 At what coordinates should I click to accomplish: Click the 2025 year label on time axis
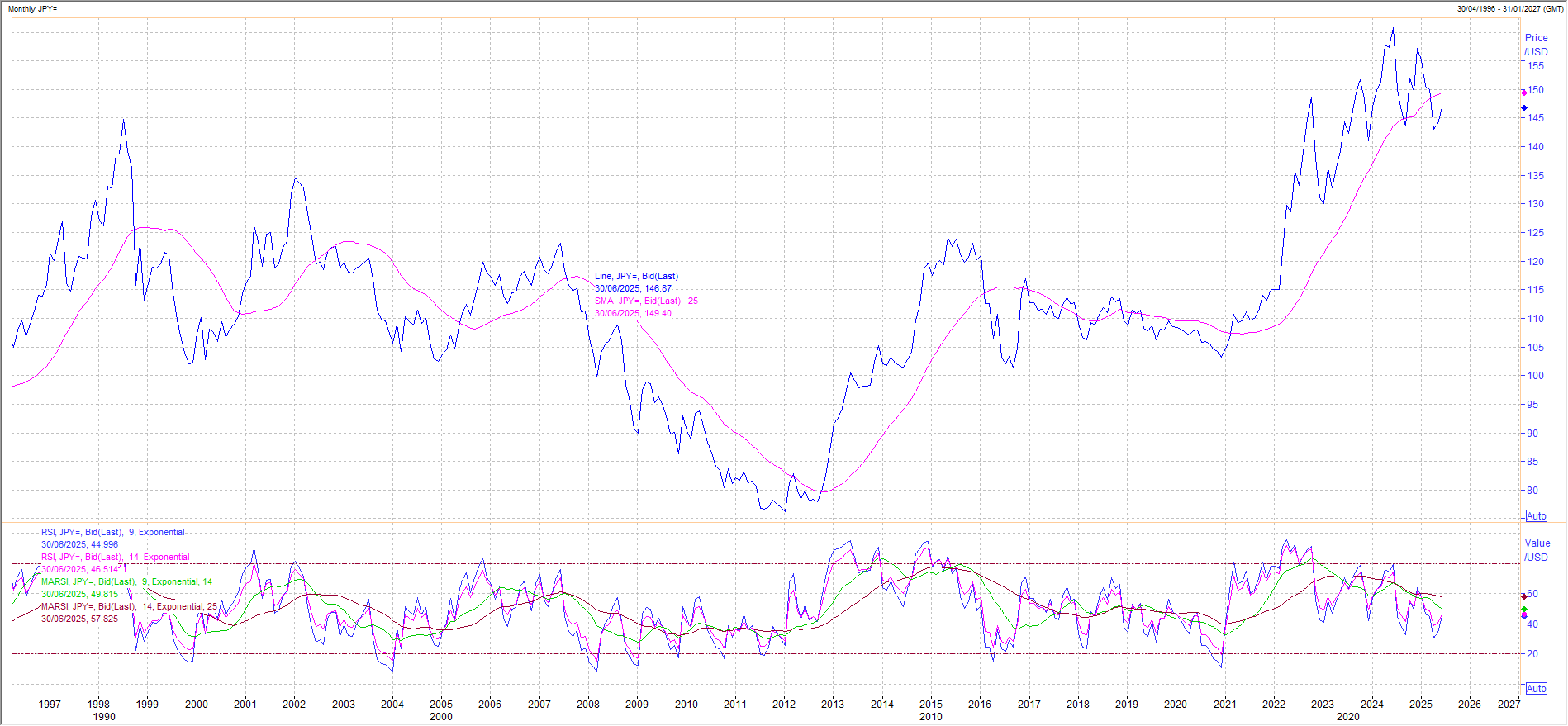[1421, 705]
